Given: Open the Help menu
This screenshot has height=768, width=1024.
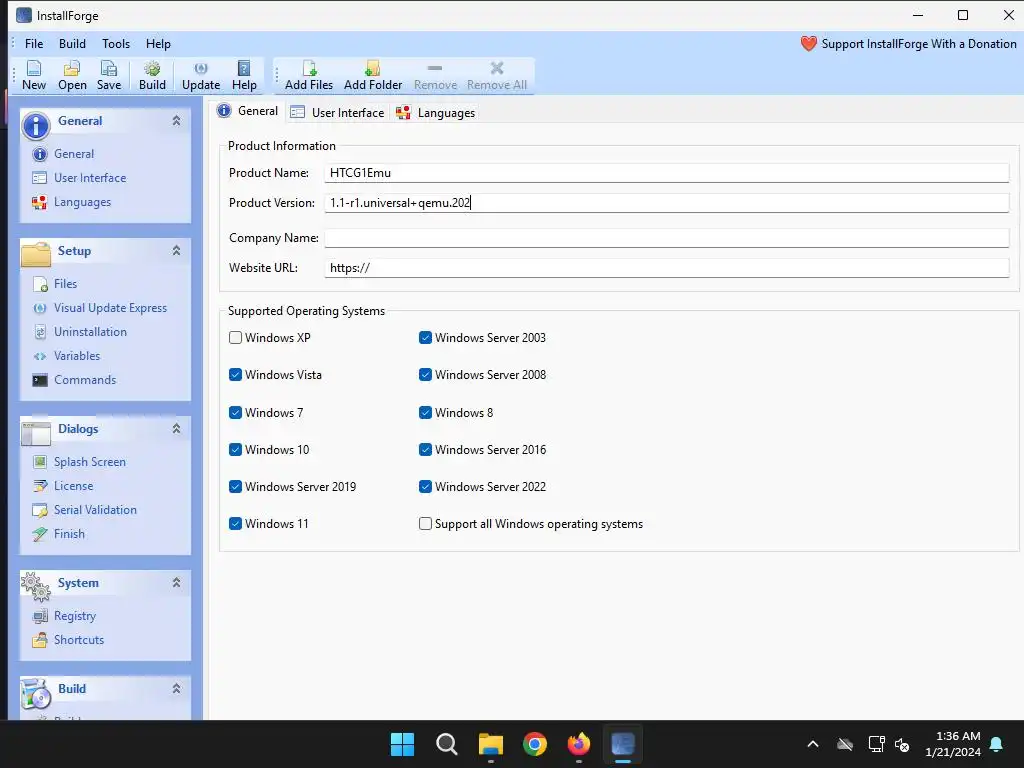Looking at the screenshot, I should pos(158,44).
